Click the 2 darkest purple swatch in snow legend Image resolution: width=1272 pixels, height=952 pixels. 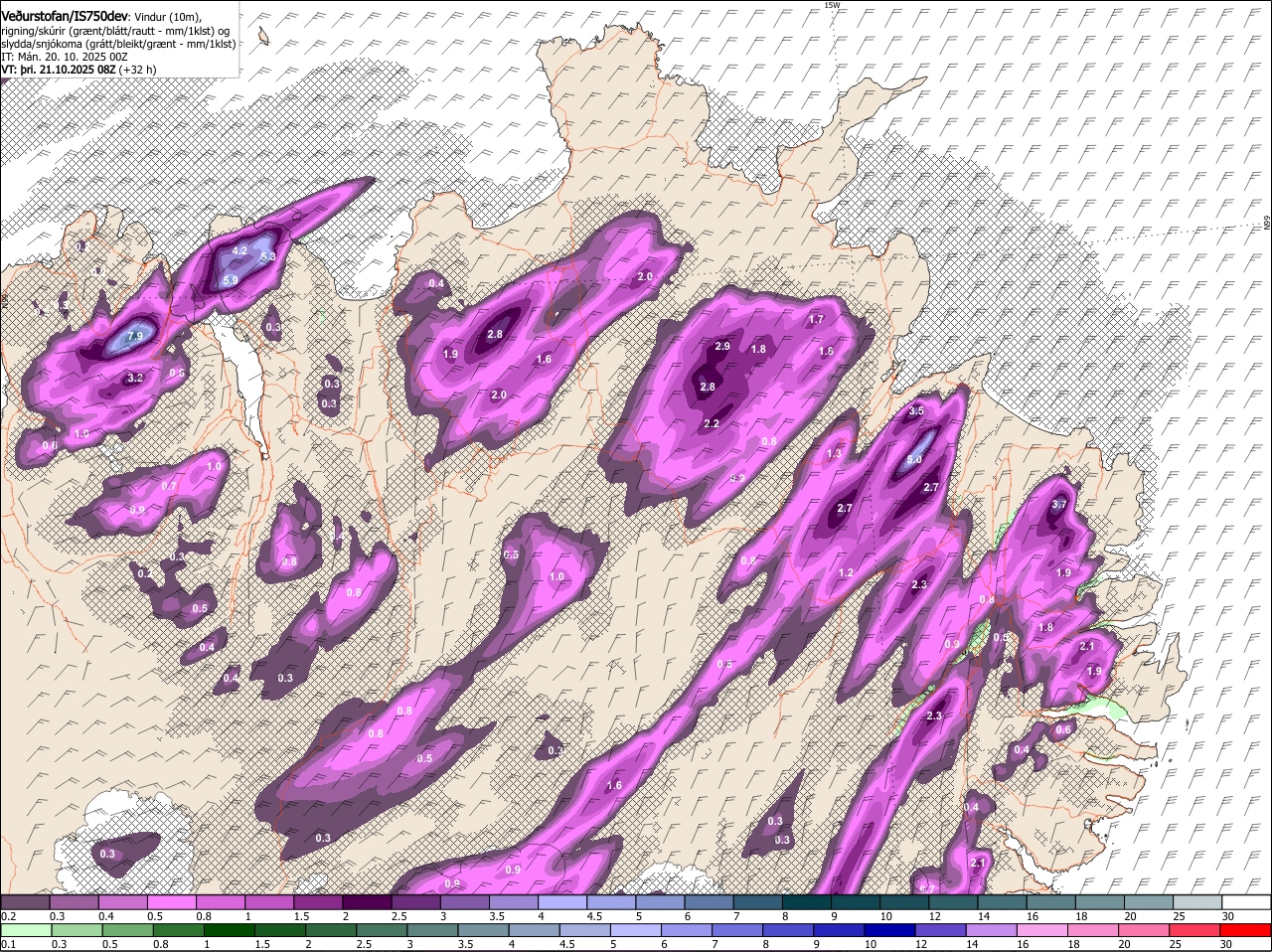click(367, 902)
